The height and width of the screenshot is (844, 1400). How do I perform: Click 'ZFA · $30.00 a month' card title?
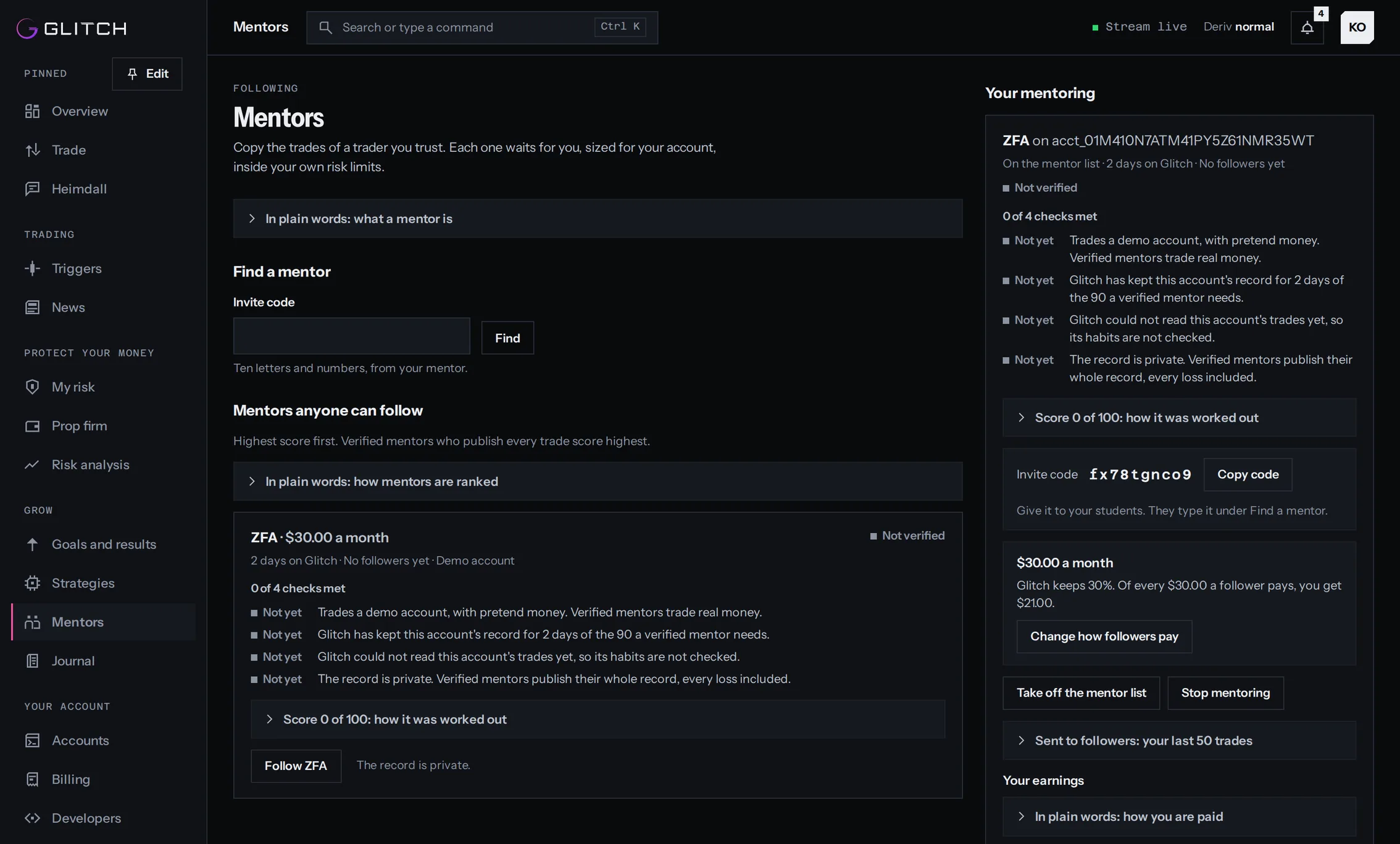320,537
